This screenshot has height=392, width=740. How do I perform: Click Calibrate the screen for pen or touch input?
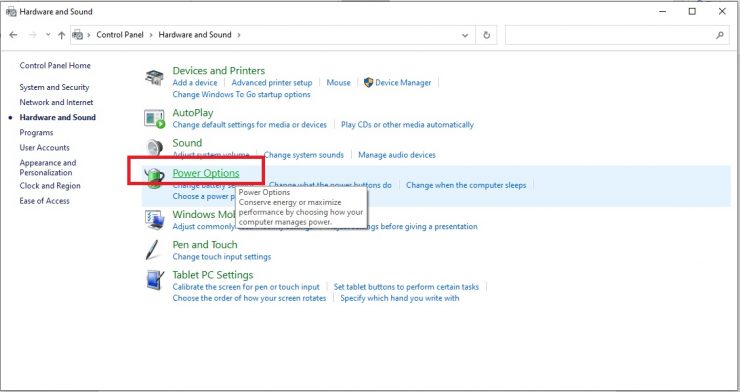click(x=246, y=287)
